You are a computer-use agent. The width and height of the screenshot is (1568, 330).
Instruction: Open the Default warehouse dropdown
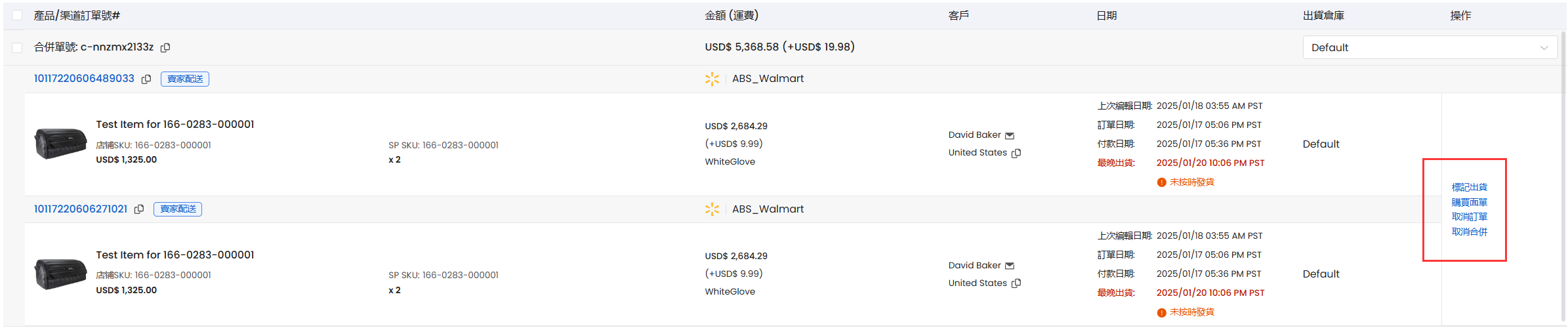(x=1430, y=47)
